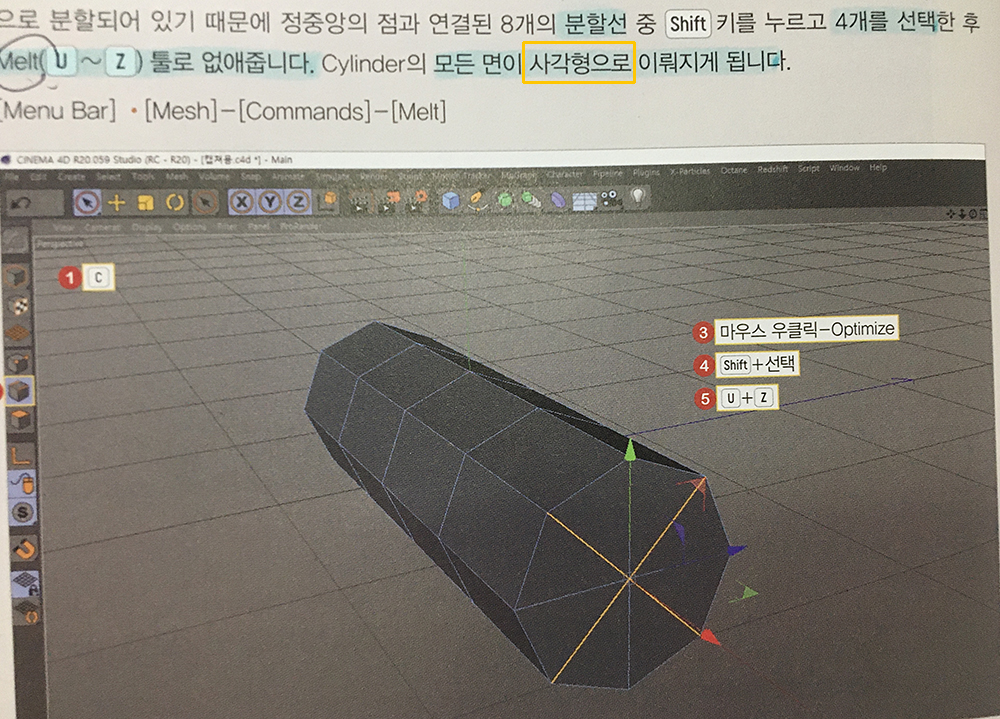Screen dimensions: 1000x719
Task: Open the viewport View menu
Action: (x=64, y=227)
